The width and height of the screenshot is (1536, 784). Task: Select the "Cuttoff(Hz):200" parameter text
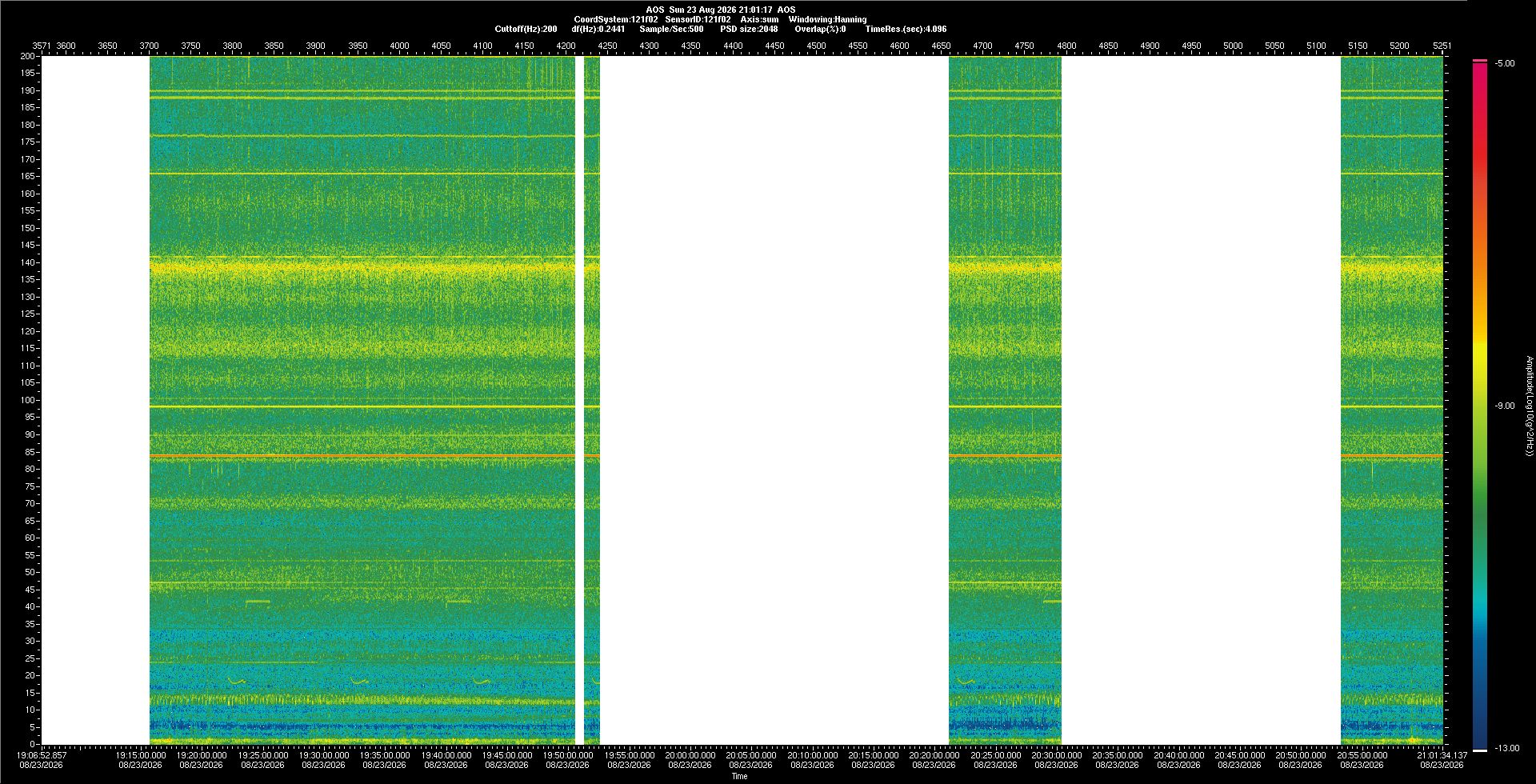pyautogui.click(x=526, y=29)
